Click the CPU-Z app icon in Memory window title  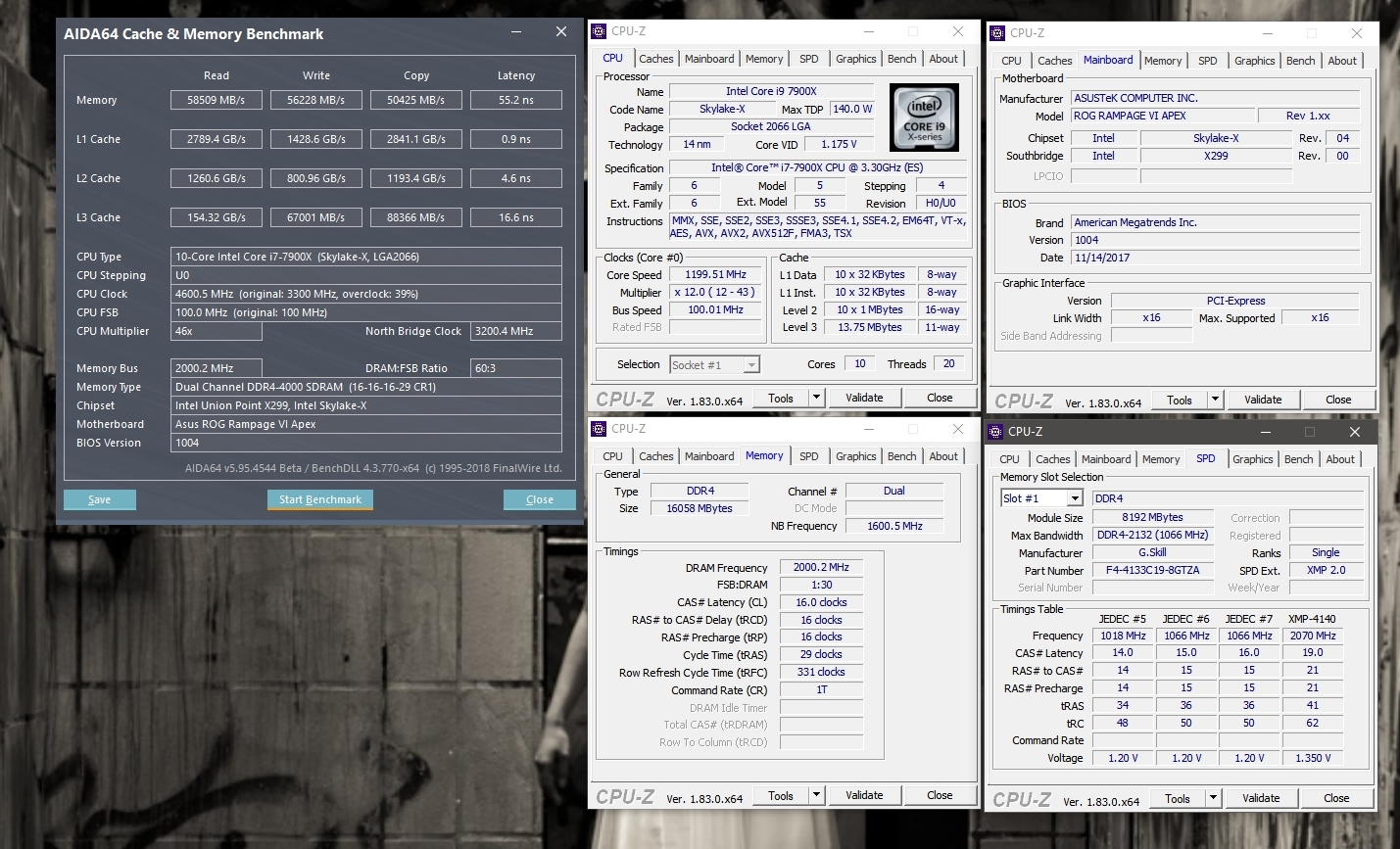600,429
